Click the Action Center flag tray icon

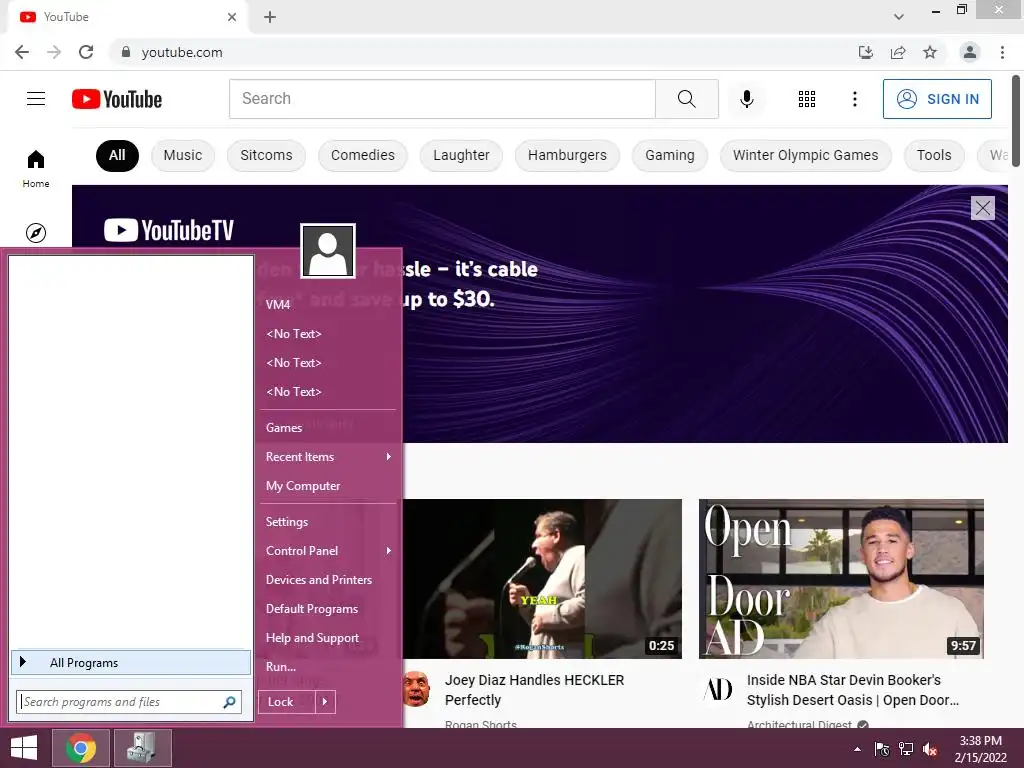(882, 749)
